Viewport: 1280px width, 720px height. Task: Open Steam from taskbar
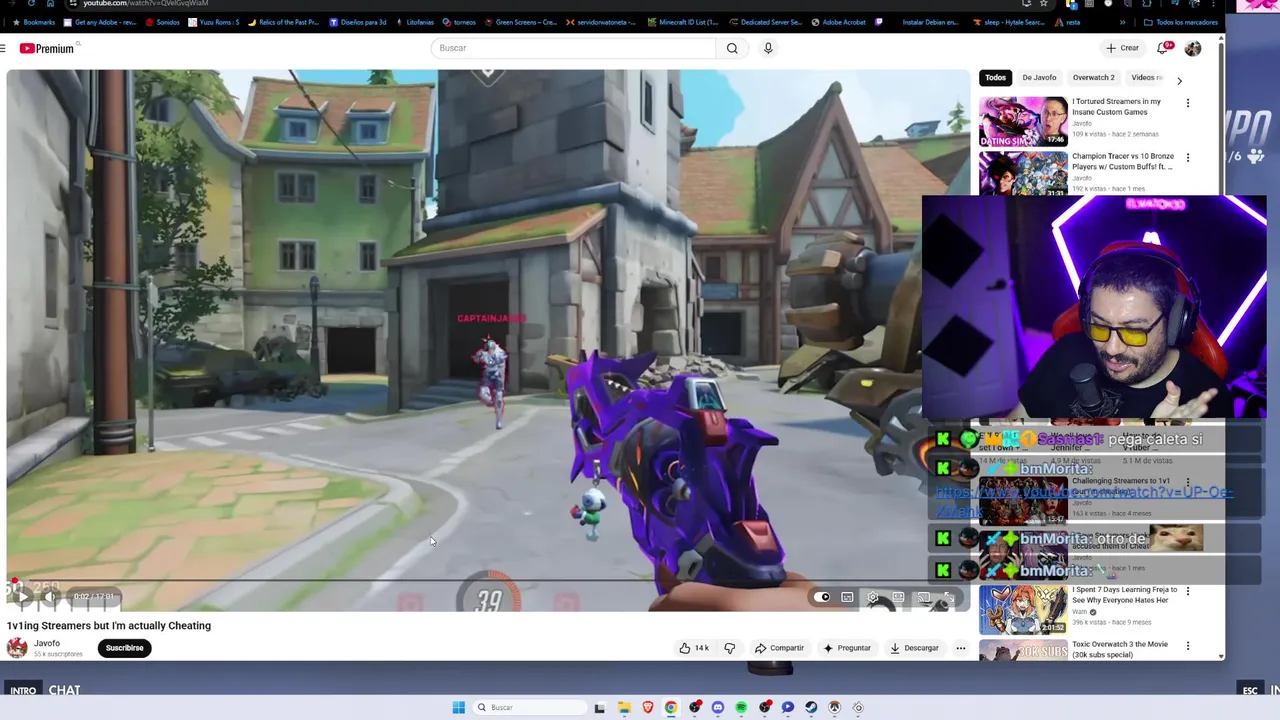coord(811,707)
